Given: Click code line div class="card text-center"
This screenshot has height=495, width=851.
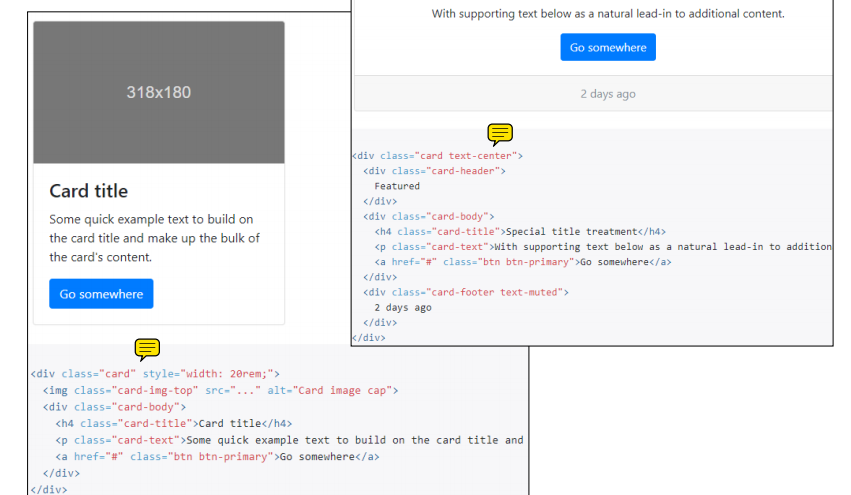Looking at the screenshot, I should click(x=437, y=156).
